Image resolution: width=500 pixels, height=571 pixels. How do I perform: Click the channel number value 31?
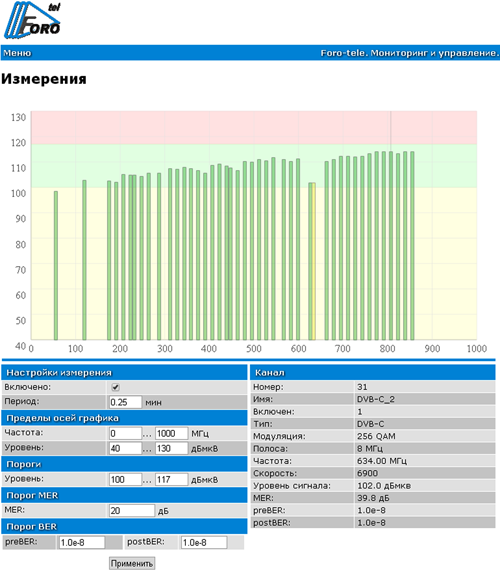pyautogui.click(x=362, y=387)
